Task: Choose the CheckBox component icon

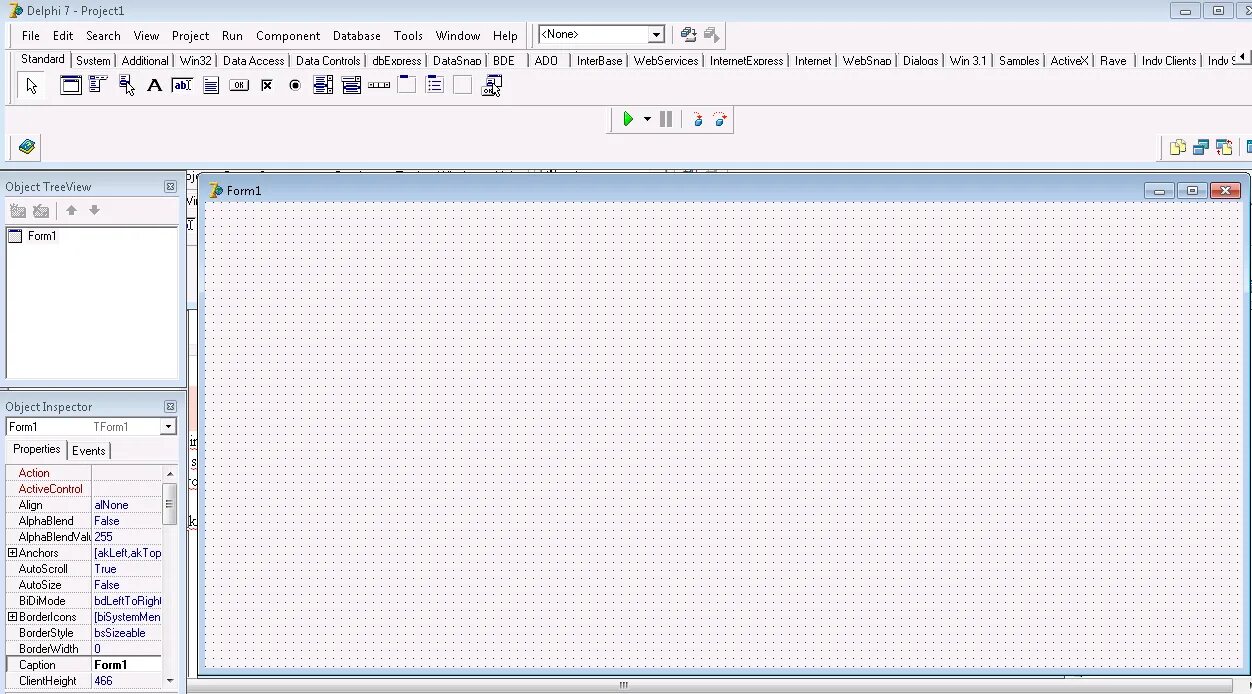Action: pos(267,85)
